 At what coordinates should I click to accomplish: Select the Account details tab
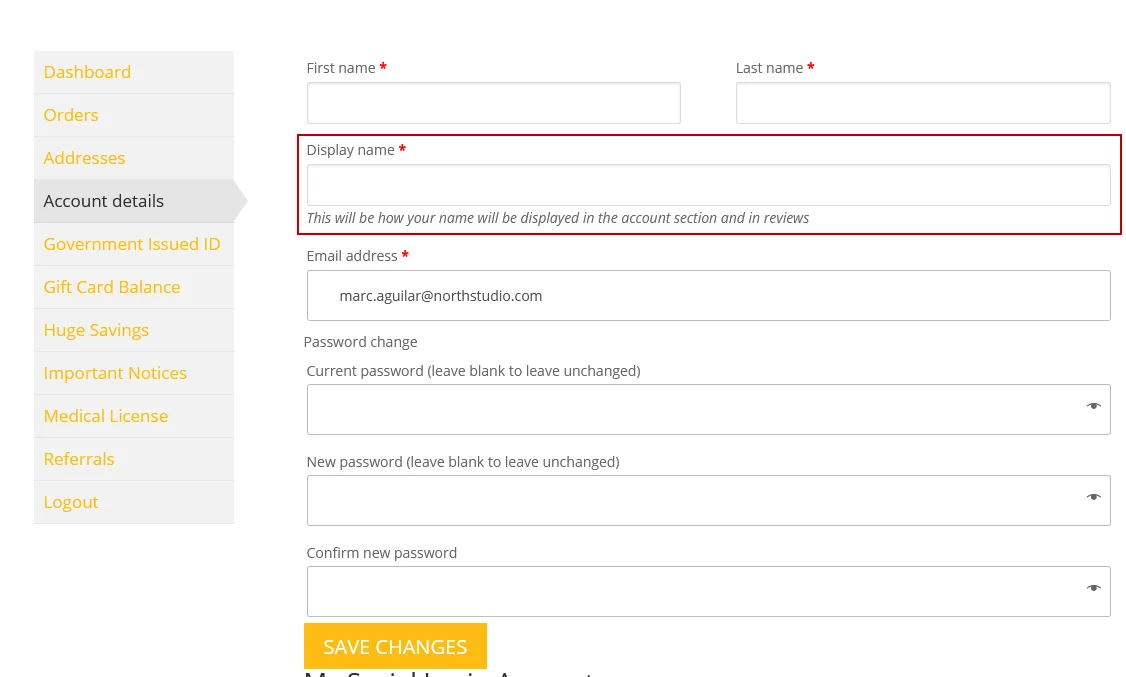[103, 201]
